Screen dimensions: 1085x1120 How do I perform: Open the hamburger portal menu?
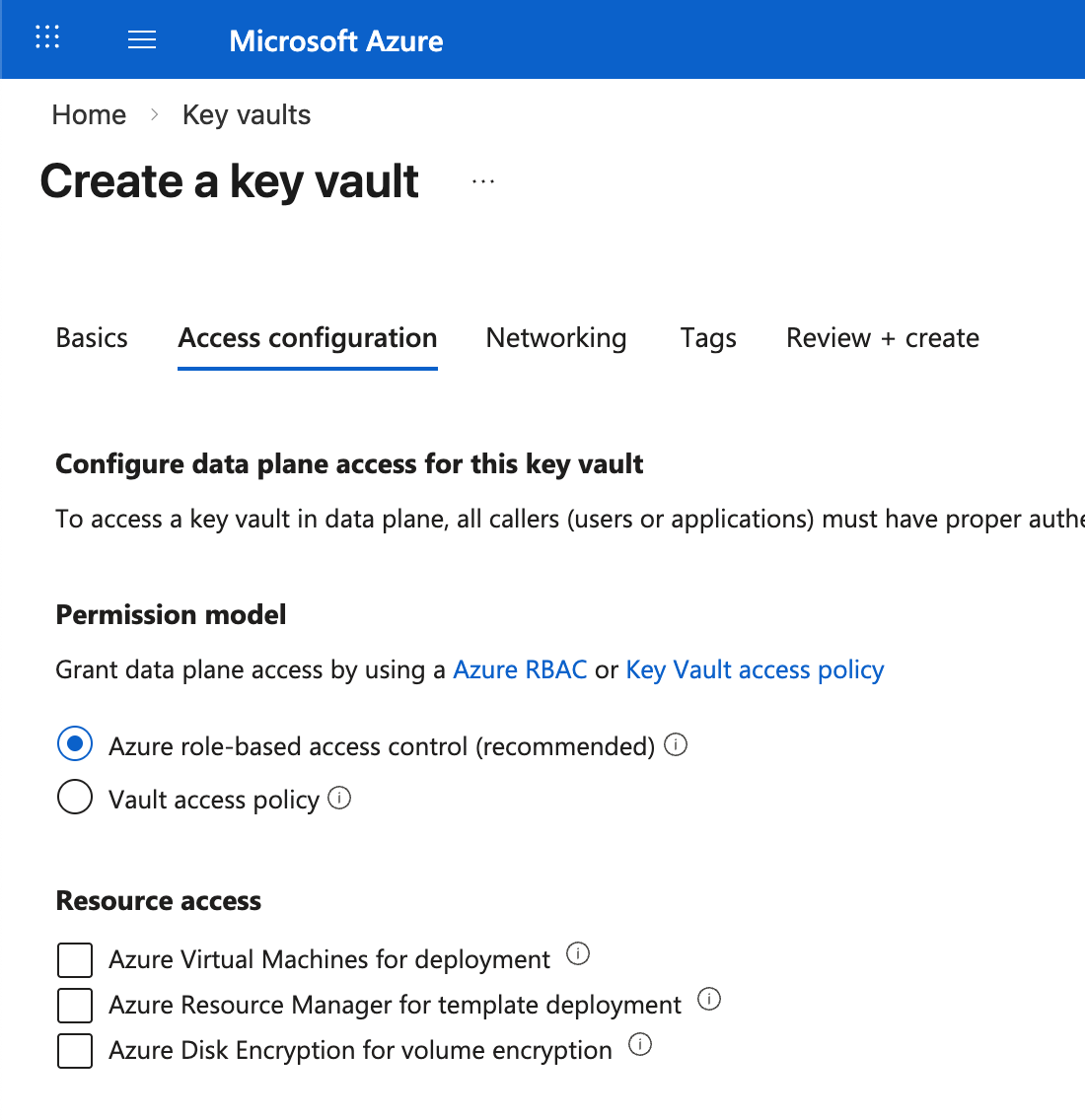point(142,39)
